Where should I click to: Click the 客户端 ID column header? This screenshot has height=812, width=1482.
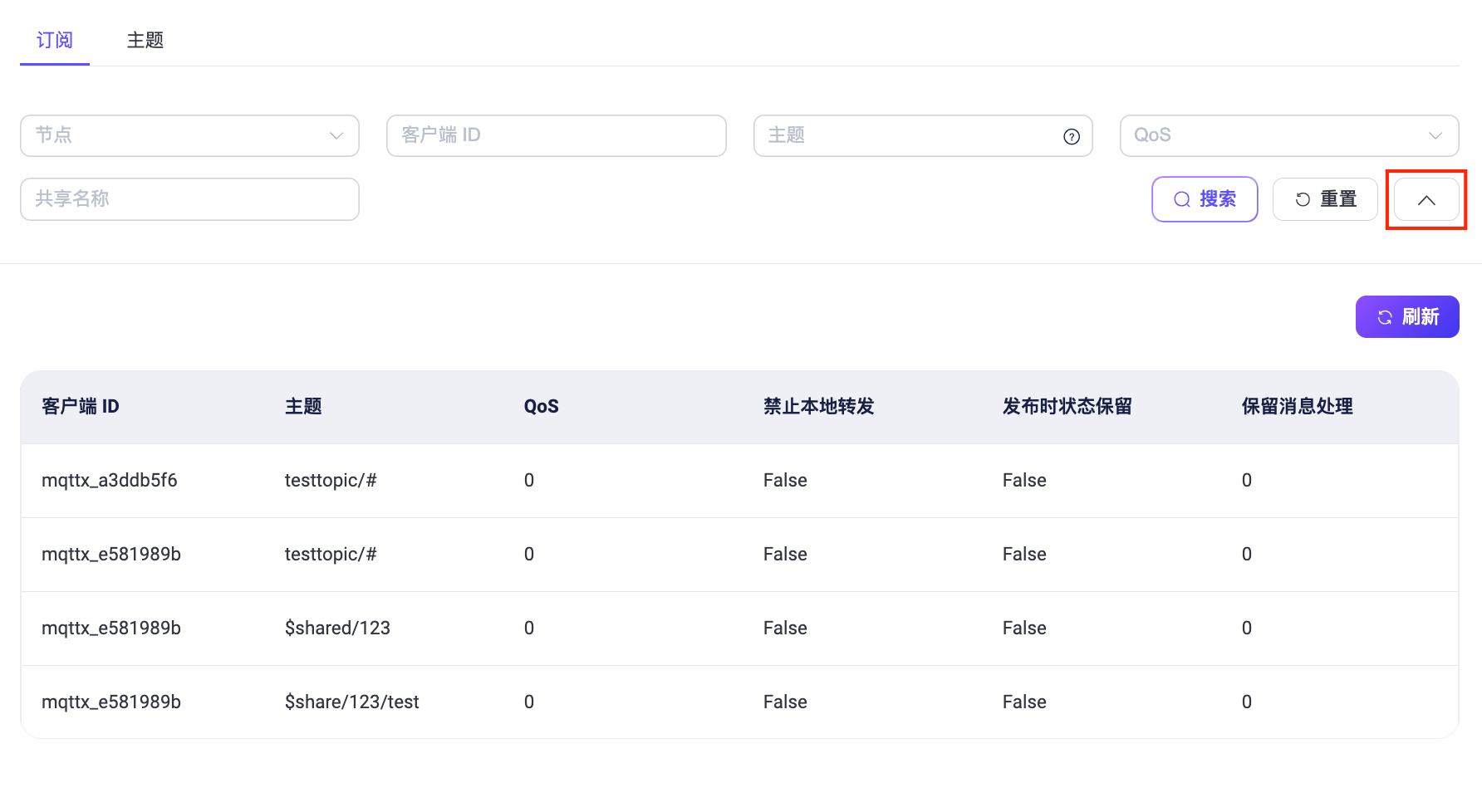[81, 407]
